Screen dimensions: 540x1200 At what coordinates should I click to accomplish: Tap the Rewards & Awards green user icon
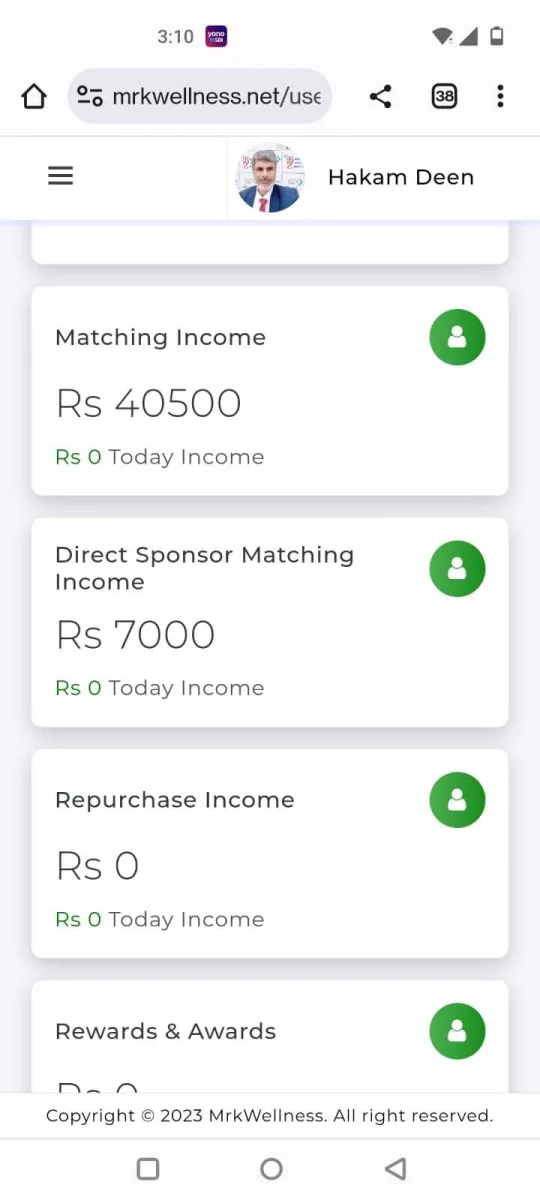(x=457, y=1031)
